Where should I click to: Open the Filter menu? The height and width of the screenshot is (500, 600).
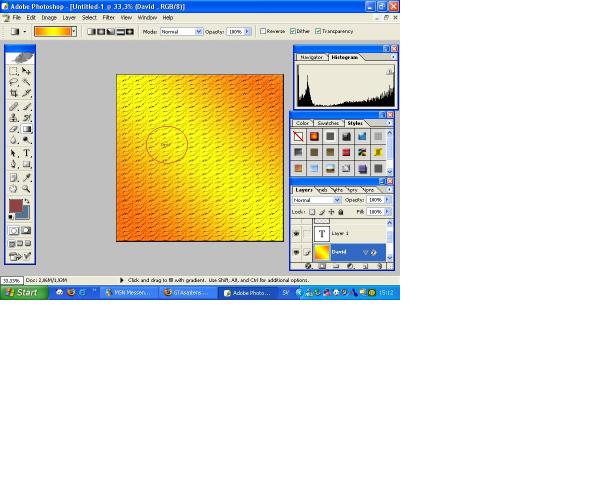(108, 17)
